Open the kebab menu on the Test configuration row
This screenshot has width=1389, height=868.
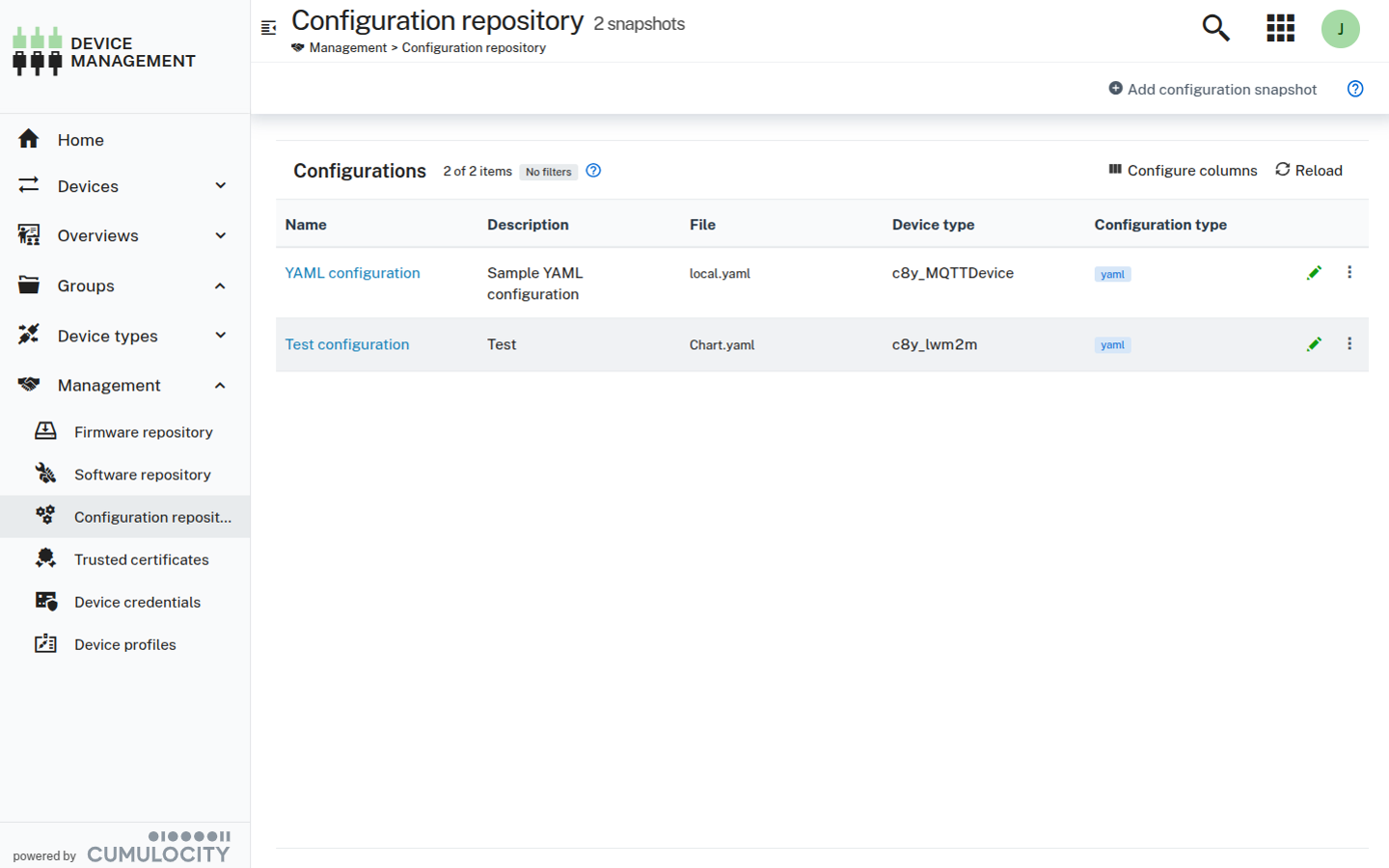coord(1349,343)
